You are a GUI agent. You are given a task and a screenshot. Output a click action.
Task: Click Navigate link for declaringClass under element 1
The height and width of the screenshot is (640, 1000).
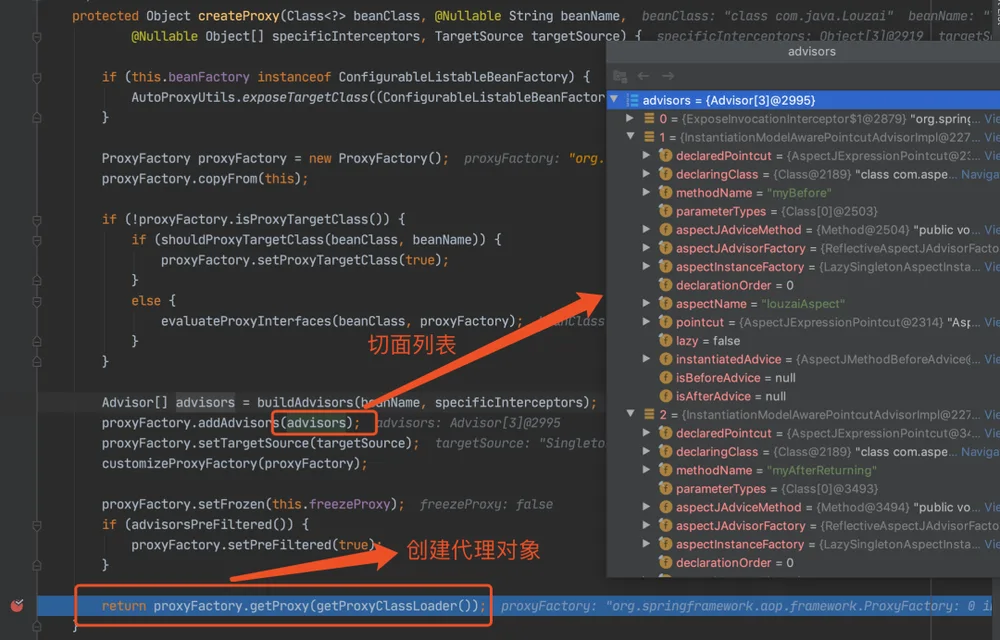click(x=980, y=174)
